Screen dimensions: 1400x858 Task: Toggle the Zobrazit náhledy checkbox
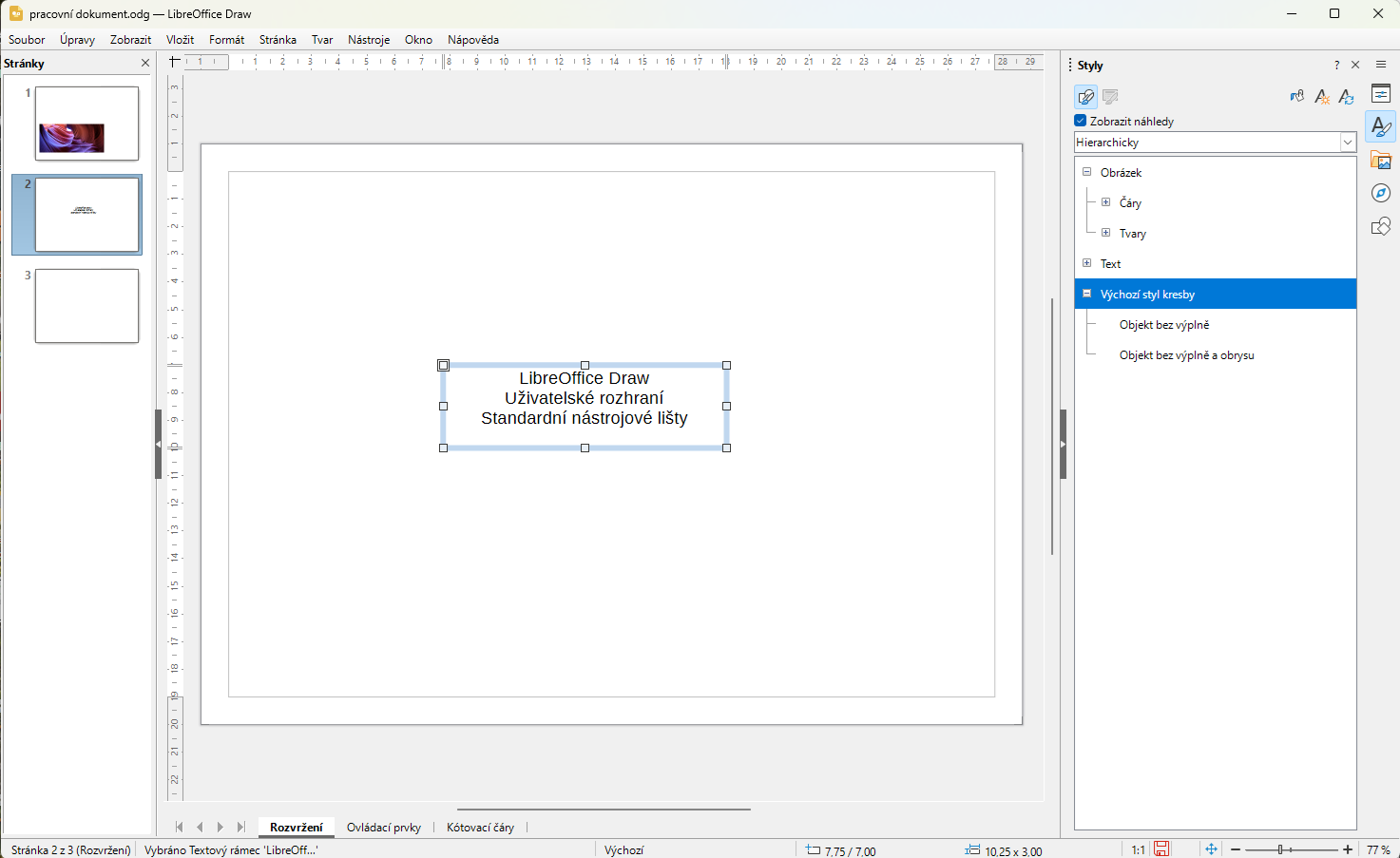pos(1081,121)
